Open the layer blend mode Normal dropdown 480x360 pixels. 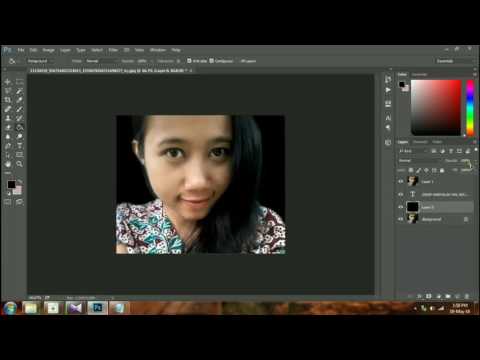(418, 161)
